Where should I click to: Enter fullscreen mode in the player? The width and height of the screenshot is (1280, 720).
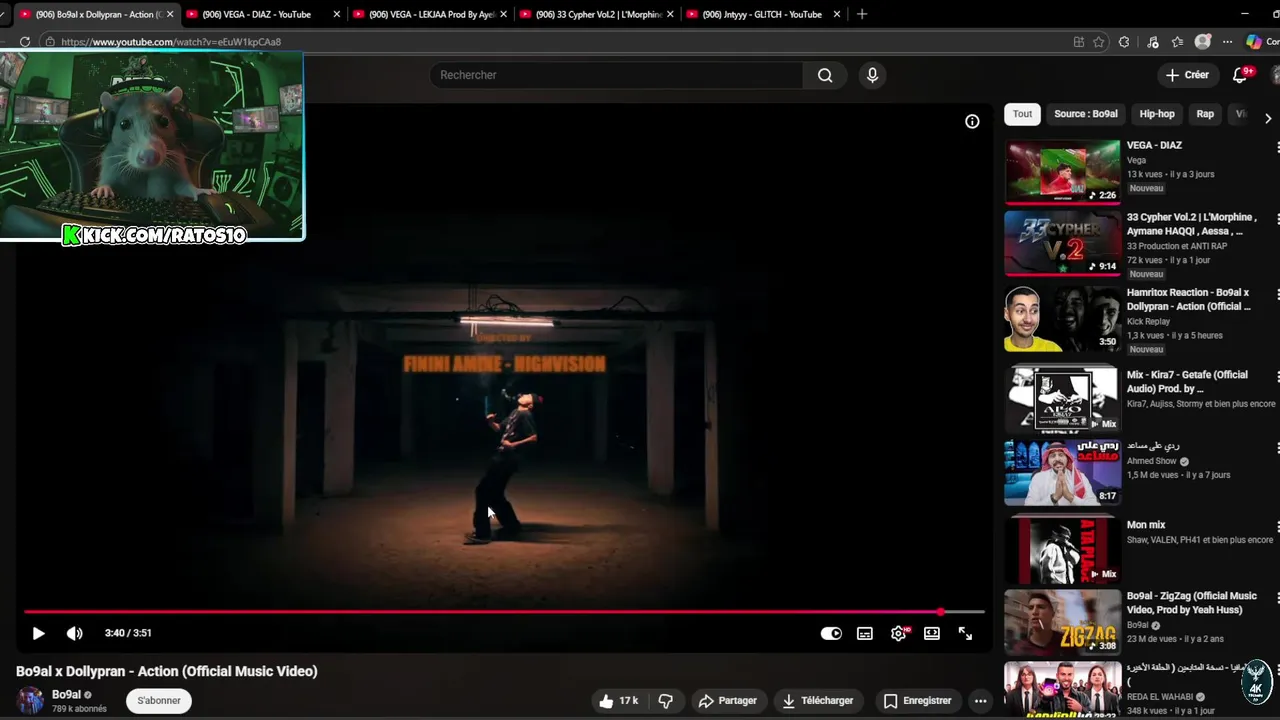[x=965, y=633]
